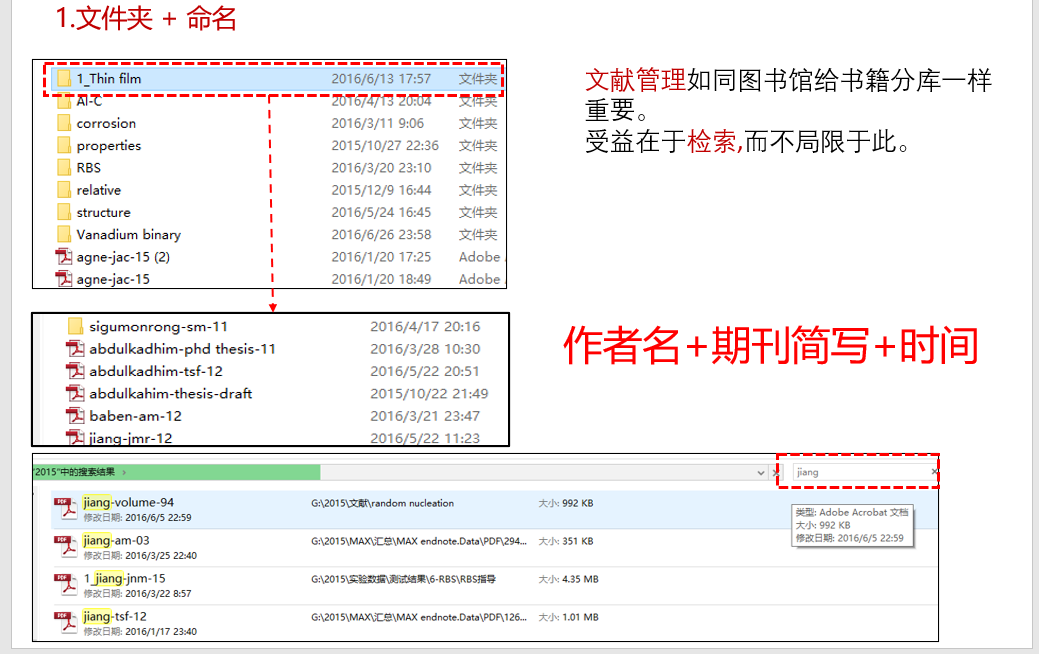Click the sigumonrong-sm-11 folder icon

tap(76, 327)
